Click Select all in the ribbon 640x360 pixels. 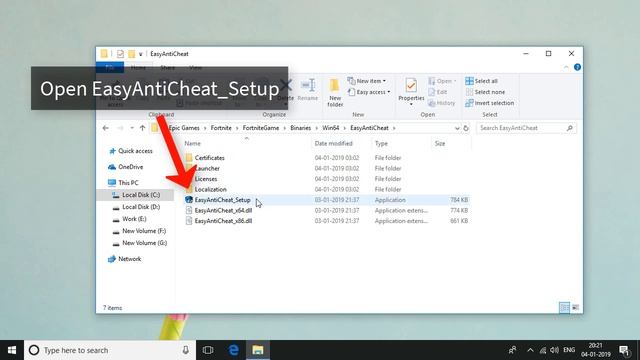pos(482,81)
